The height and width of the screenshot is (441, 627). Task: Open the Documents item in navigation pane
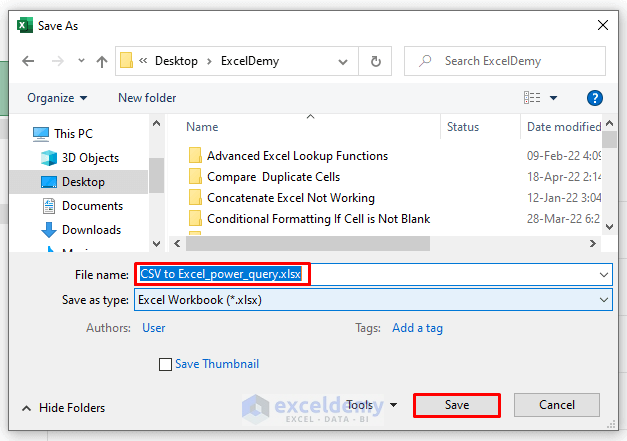[x=92, y=206]
